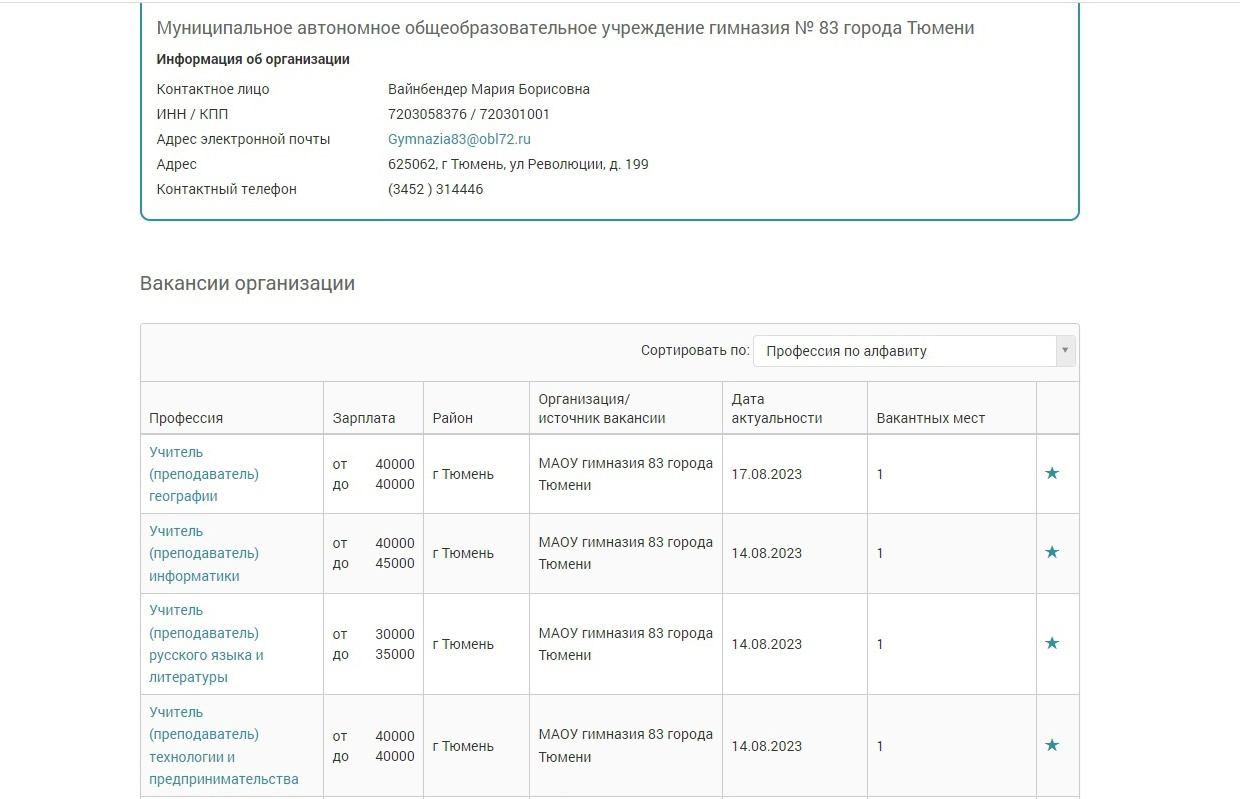Click the 'Вакантных мест' column header
Screen dimensions: 1240x799
(x=931, y=418)
